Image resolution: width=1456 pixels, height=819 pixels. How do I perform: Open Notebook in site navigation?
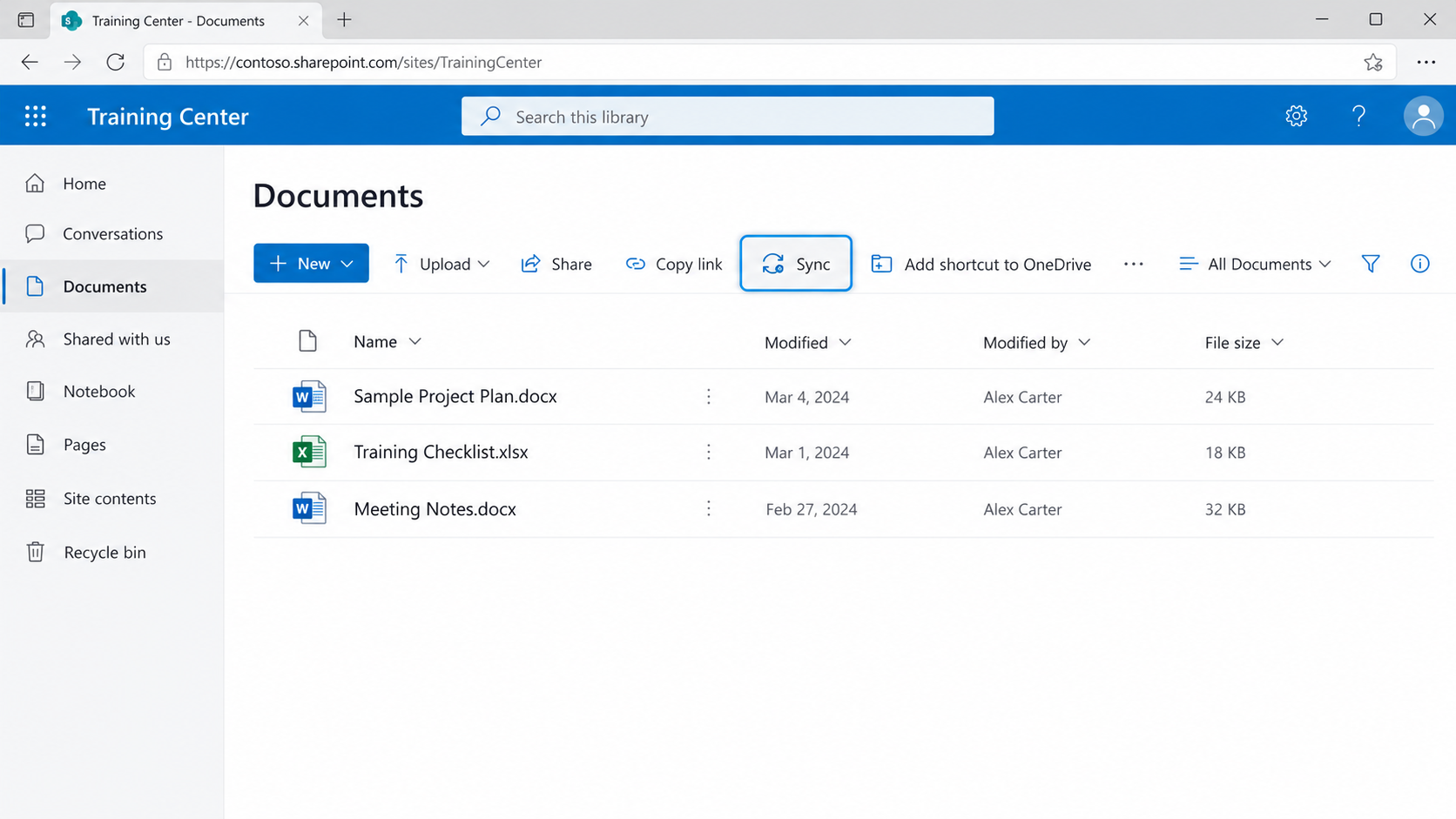(x=112, y=392)
